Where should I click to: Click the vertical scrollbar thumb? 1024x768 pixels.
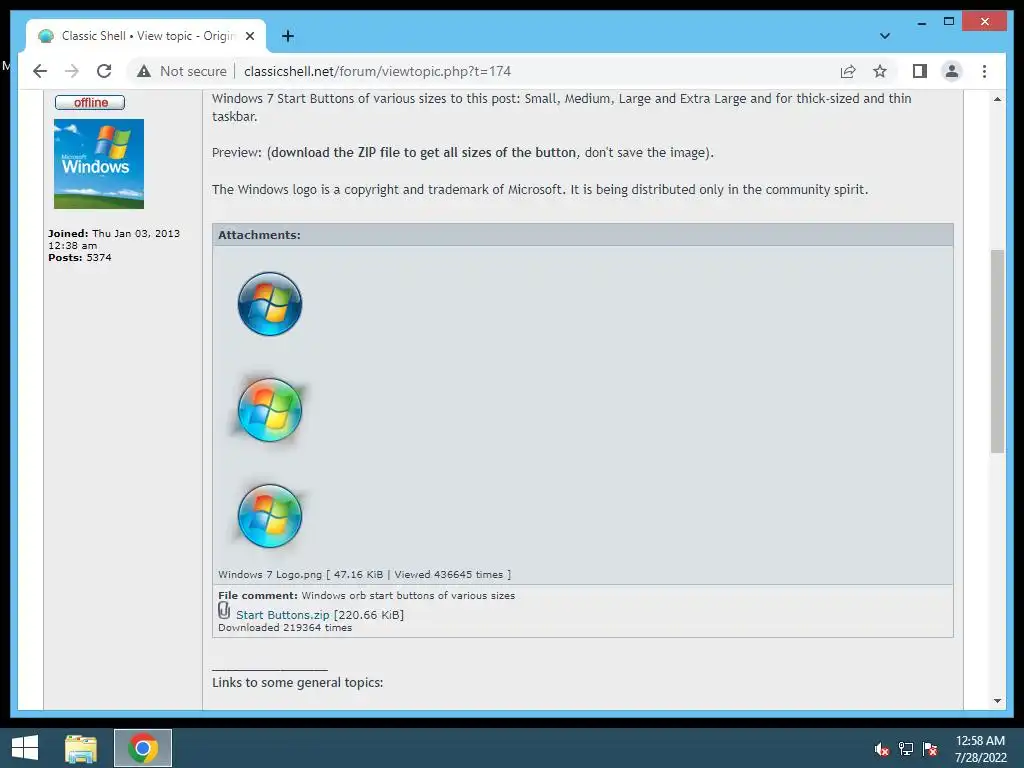(997, 351)
